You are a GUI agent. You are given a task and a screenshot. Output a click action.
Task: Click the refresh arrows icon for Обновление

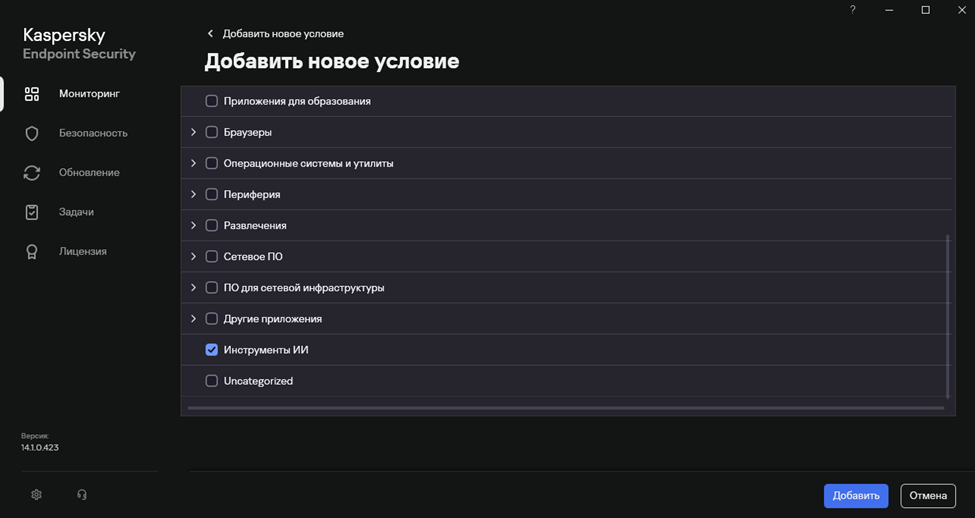click(32, 173)
